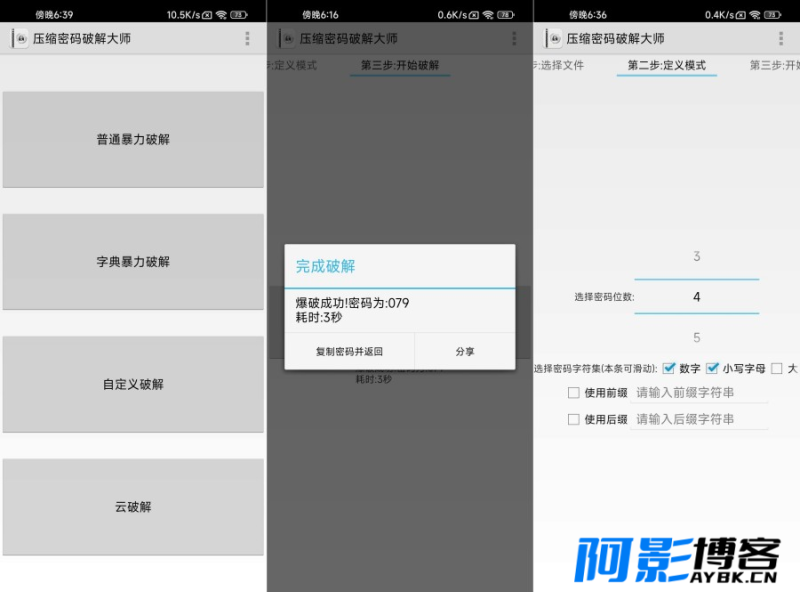Tap the 选择密码位数: label
Image resolution: width=800 pixels, height=592 pixels.
tap(605, 297)
